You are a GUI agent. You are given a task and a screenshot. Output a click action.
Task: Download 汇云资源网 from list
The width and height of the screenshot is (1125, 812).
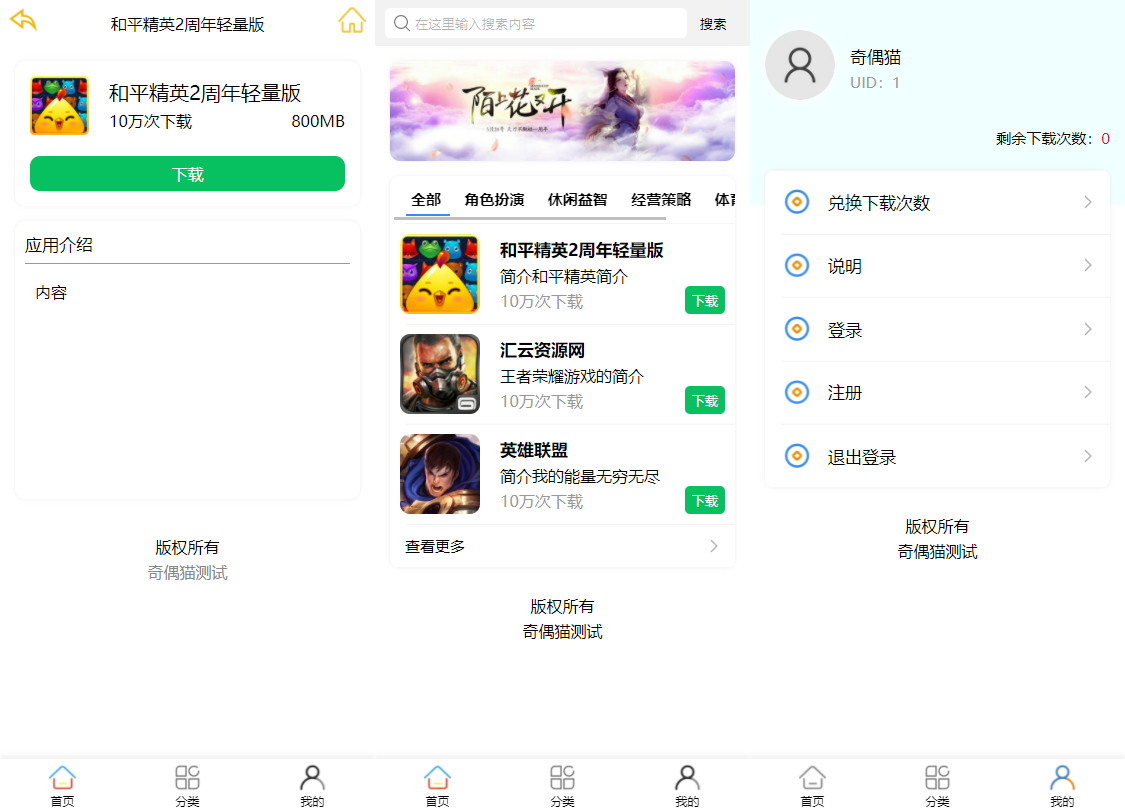(x=705, y=400)
